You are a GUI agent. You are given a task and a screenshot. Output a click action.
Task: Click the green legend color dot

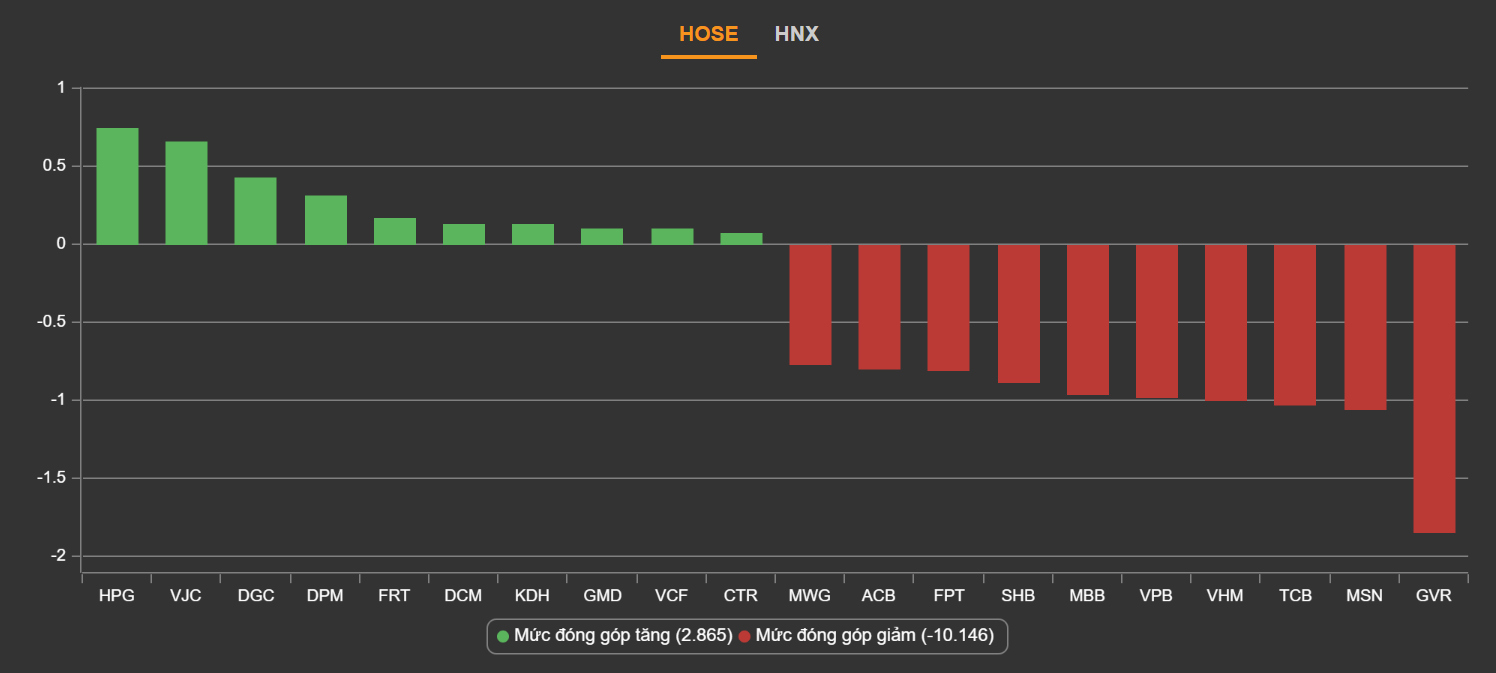[503, 637]
